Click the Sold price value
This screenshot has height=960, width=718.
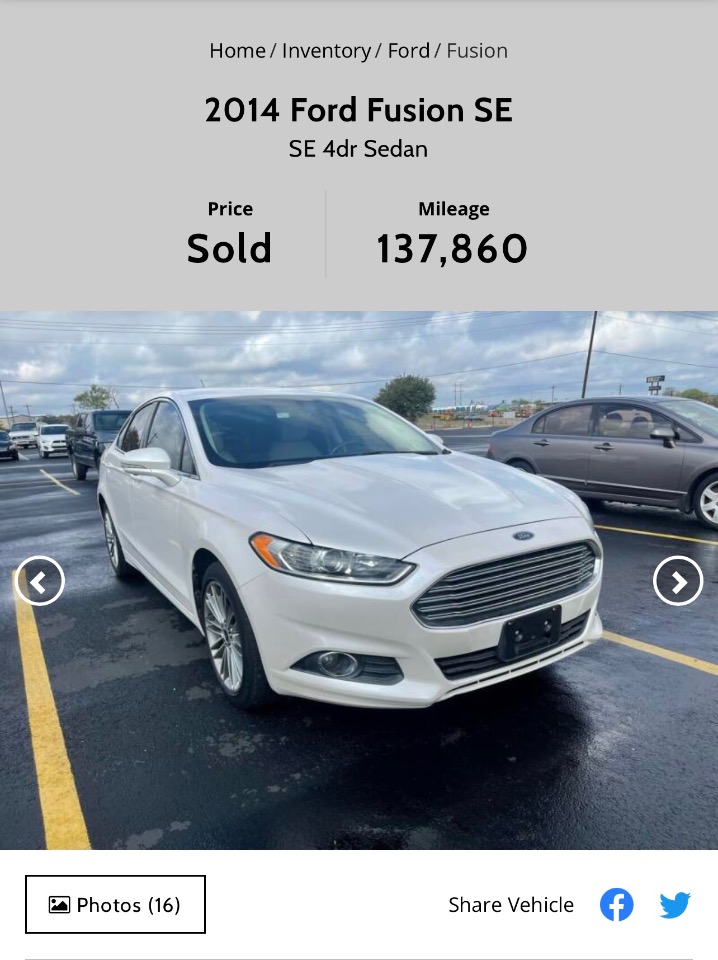click(230, 249)
